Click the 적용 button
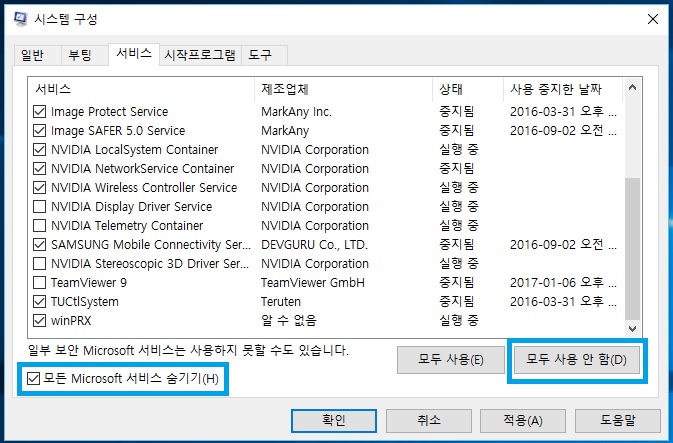This screenshot has width=673, height=443. coord(522,421)
